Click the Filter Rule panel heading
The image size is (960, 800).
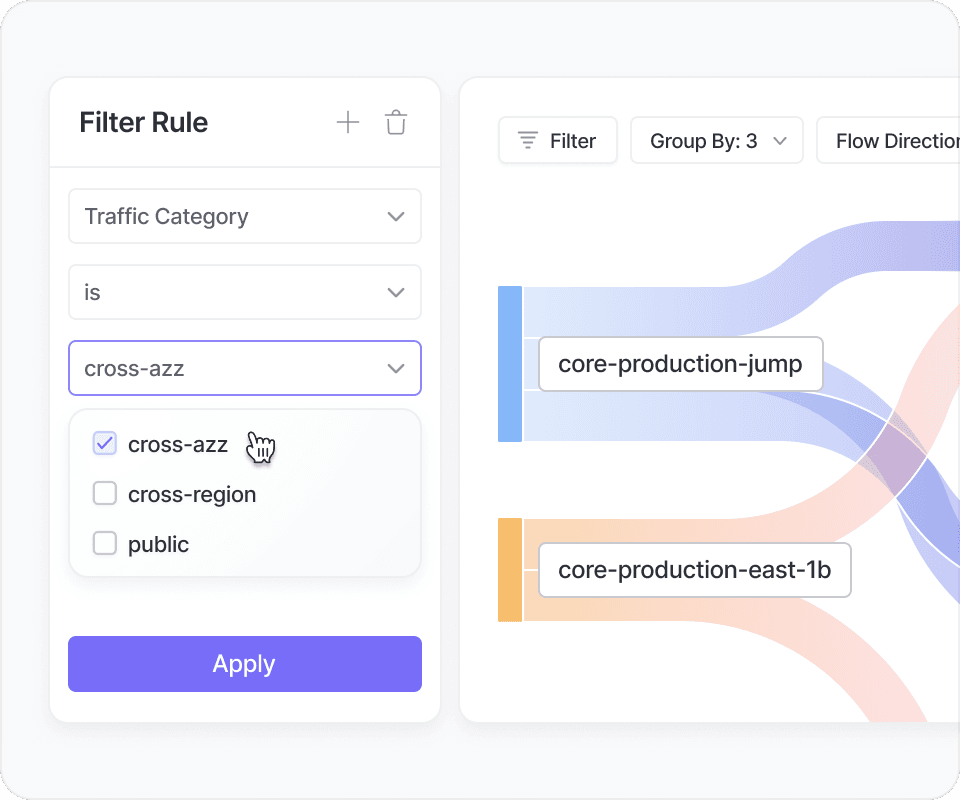(144, 123)
